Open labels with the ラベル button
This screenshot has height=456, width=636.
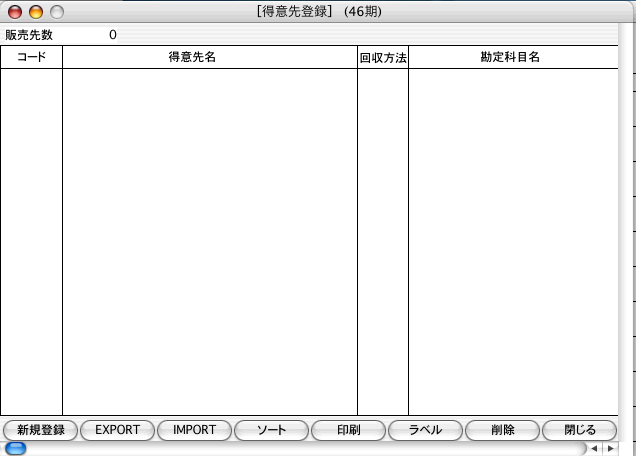pyautogui.click(x=425, y=430)
